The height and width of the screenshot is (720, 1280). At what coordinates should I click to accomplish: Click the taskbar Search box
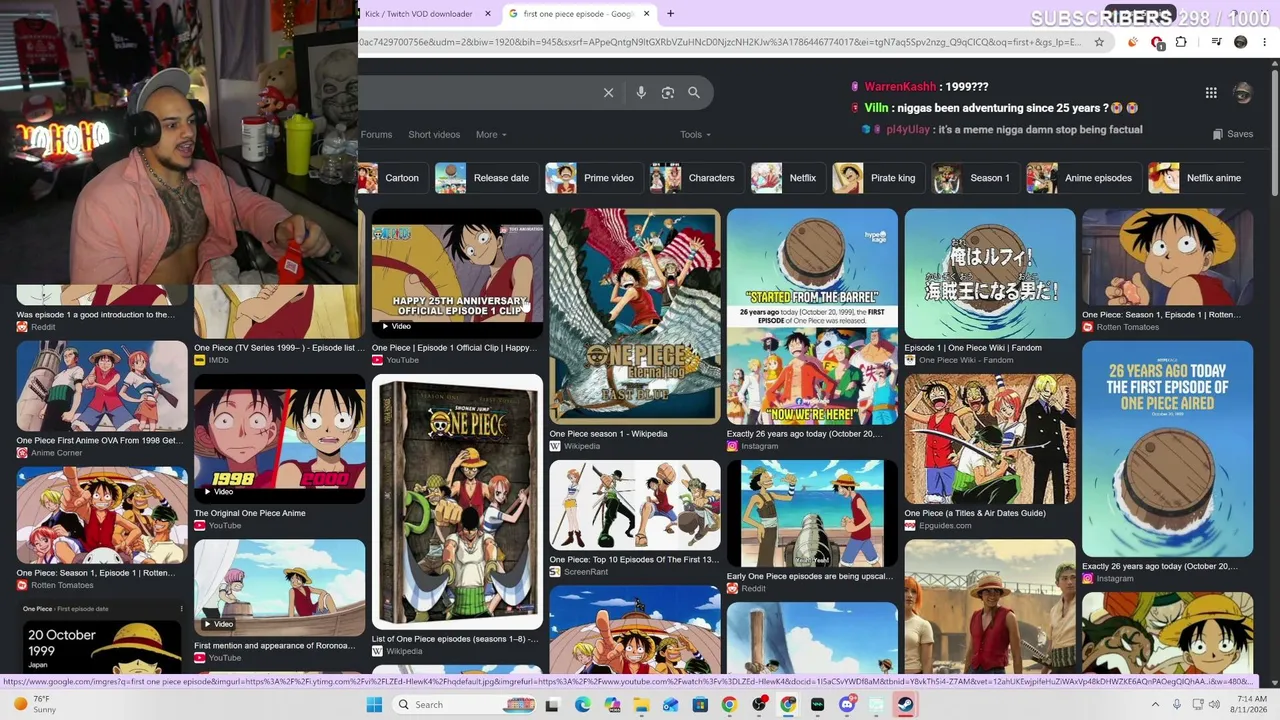[465, 705]
